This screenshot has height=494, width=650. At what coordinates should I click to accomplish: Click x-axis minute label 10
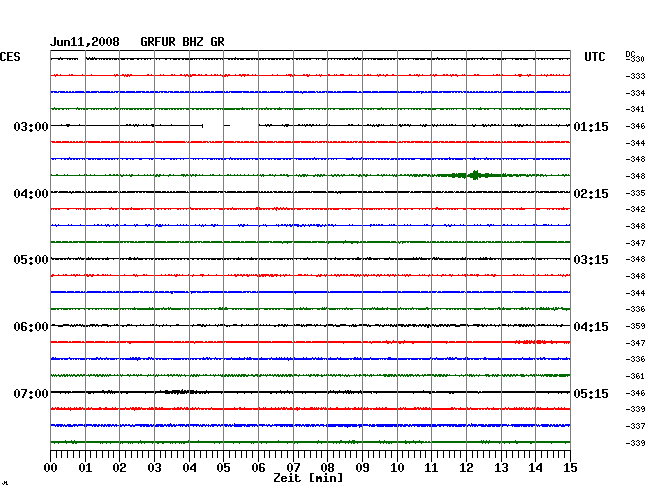coord(397,468)
